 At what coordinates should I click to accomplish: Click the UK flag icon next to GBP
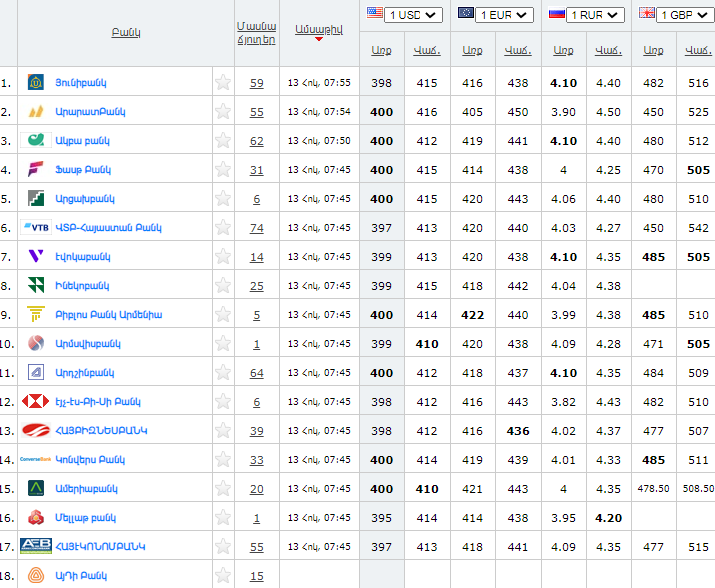coord(647,12)
